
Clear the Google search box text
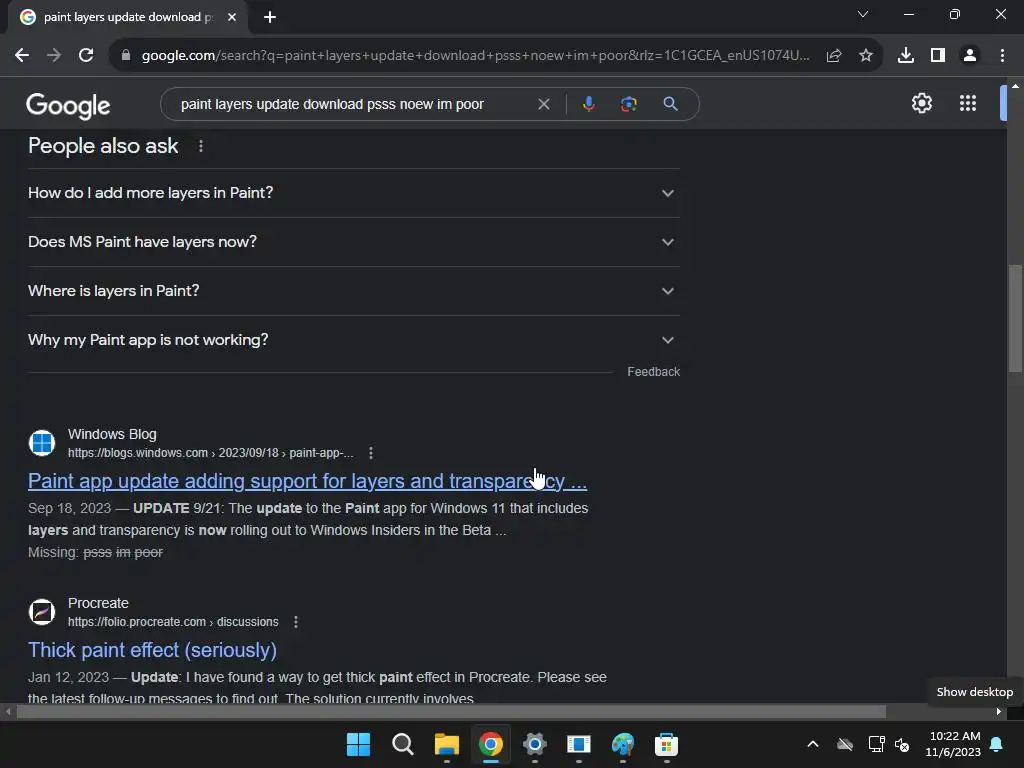pos(543,104)
